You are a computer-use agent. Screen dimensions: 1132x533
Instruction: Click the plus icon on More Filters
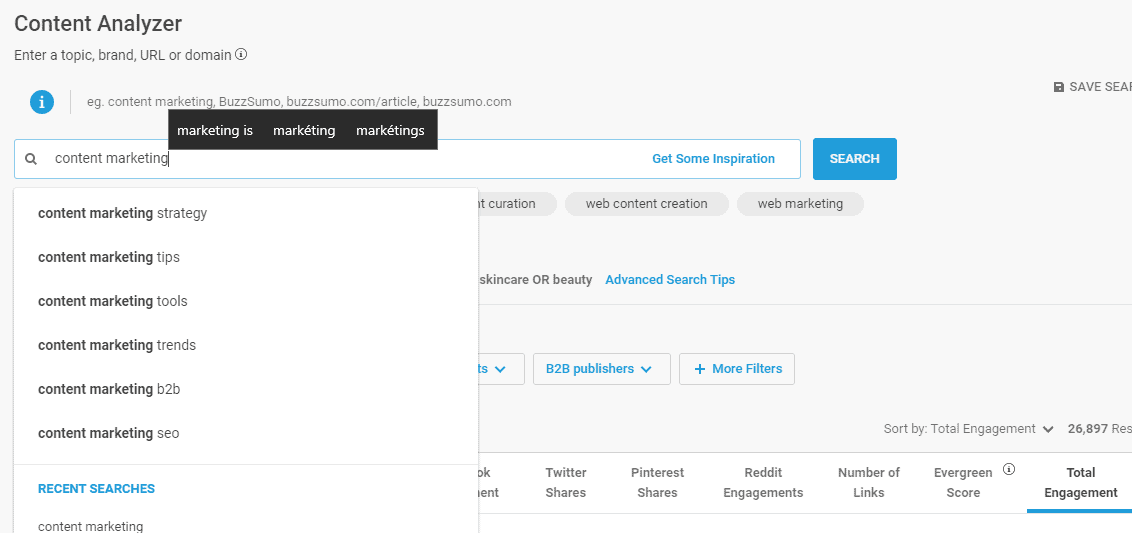(x=700, y=369)
